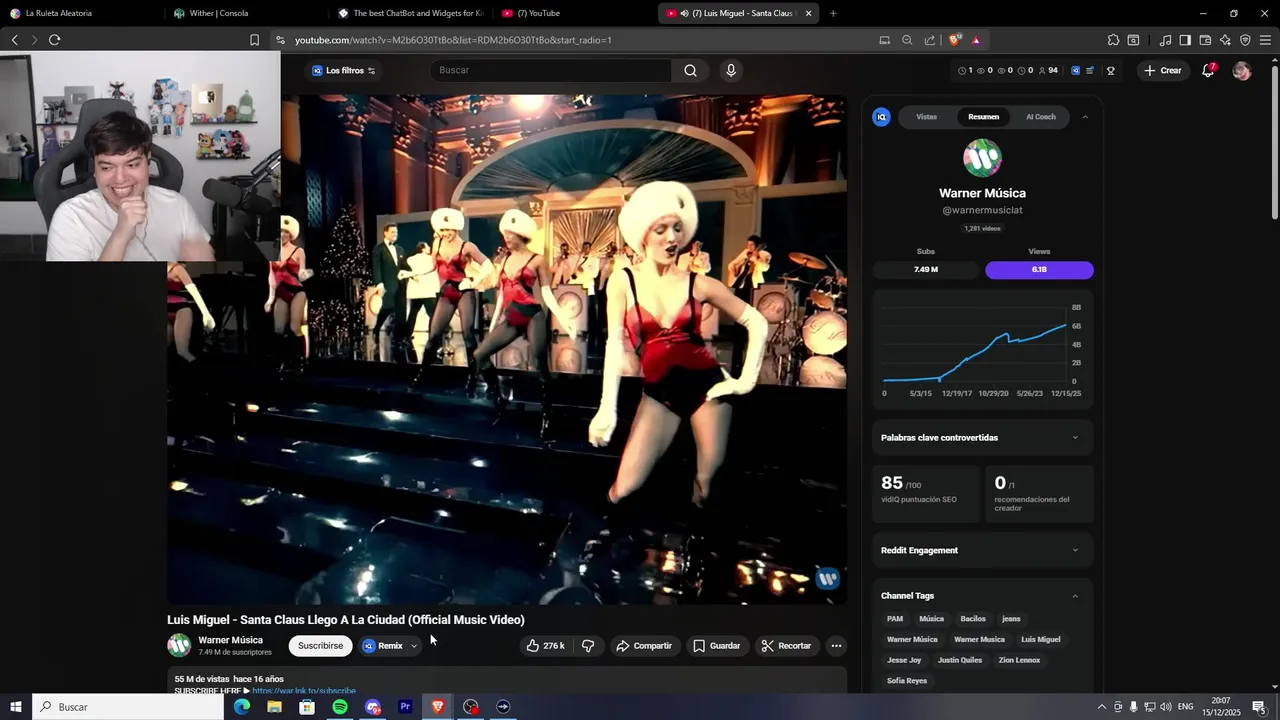Start voice search with microphone icon
1280x720 pixels.
[731, 70]
